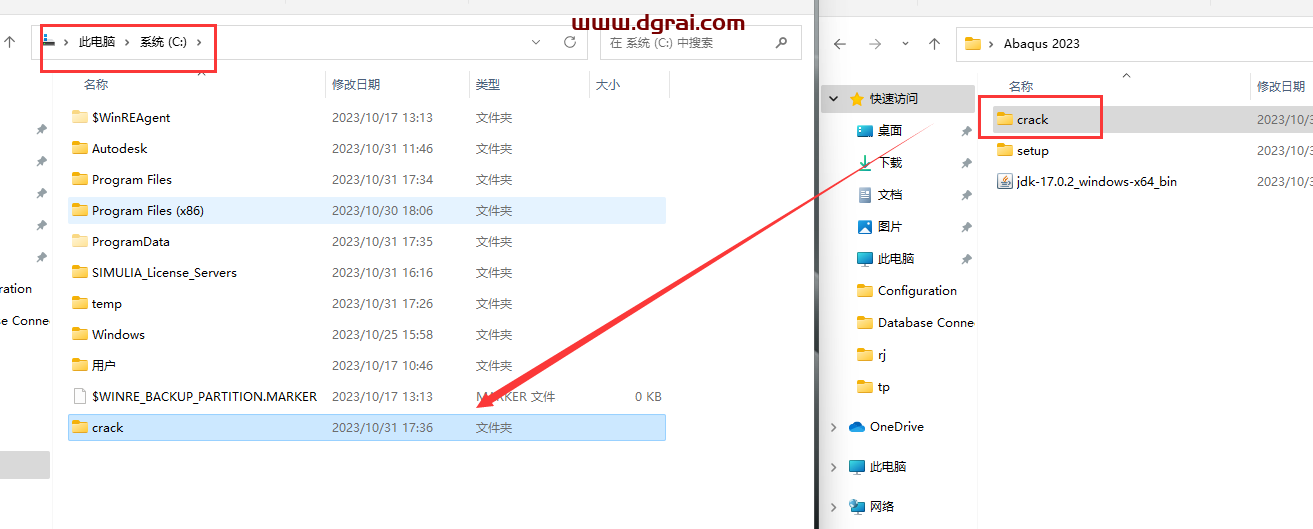Sort by 修改日期 column in Abaqus 2023 window
Viewport: 1313px width, 529px height.
pyautogui.click(x=1281, y=87)
